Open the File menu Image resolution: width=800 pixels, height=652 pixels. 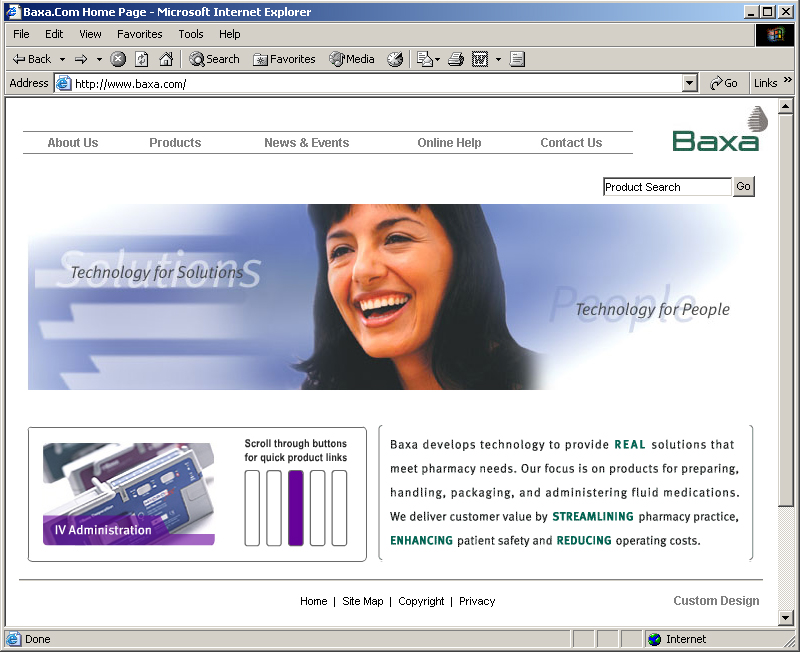coord(21,34)
